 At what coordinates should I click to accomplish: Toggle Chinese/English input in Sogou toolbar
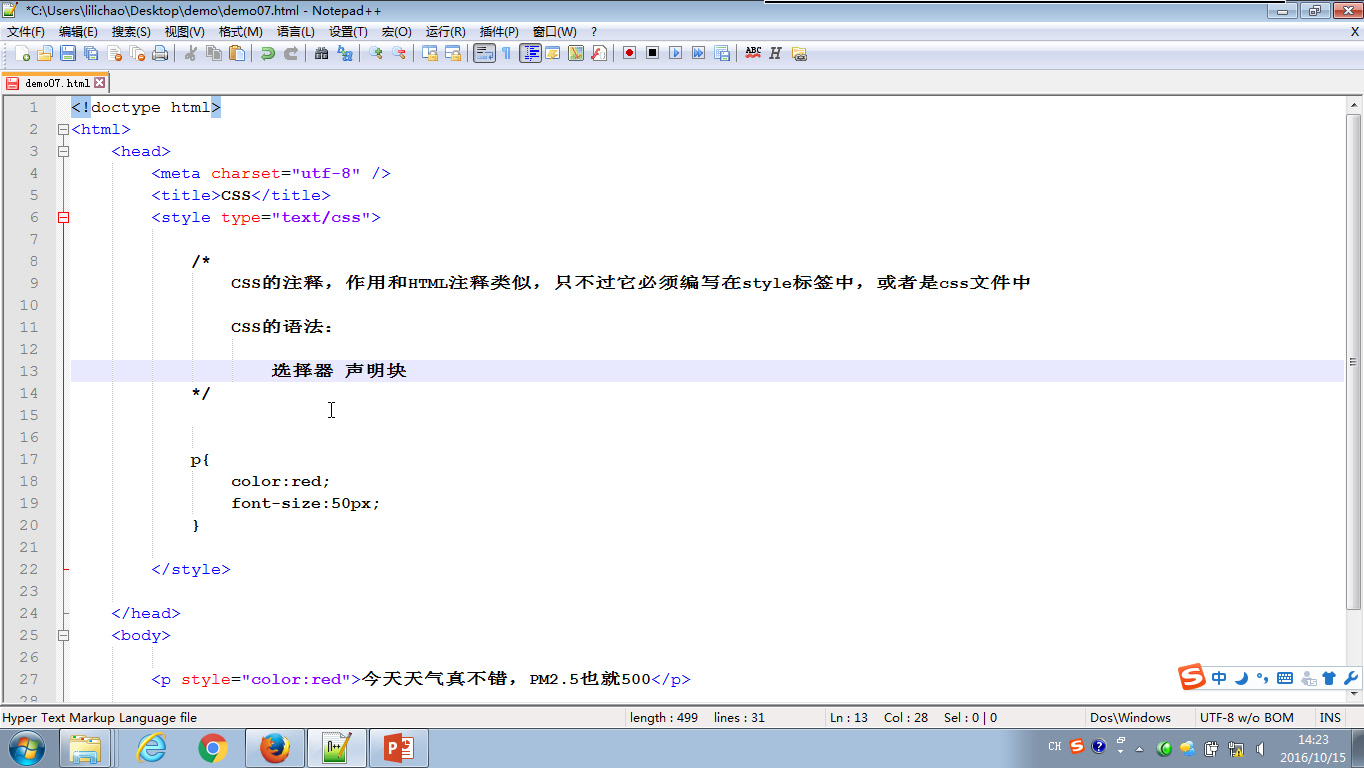coord(1219,677)
